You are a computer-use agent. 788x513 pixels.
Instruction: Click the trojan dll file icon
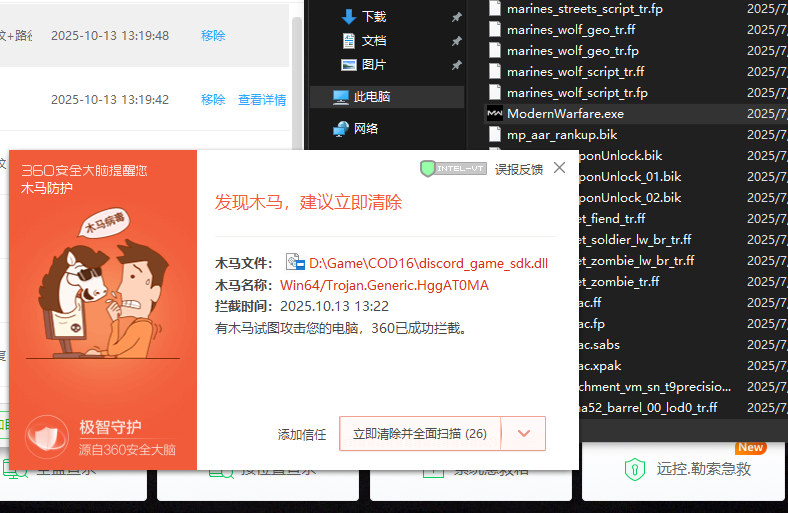[x=295, y=262]
